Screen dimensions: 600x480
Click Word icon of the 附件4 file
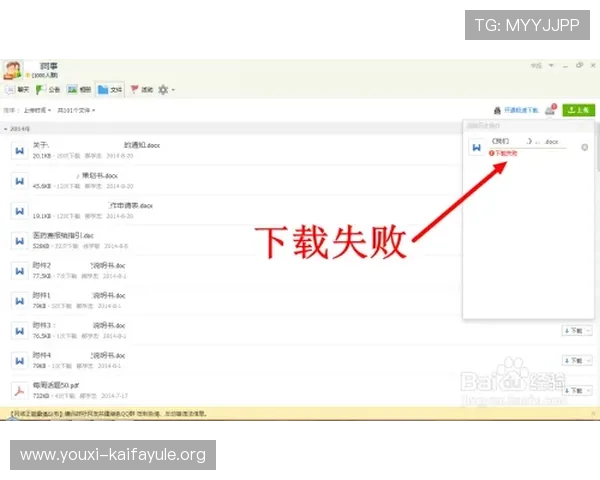(x=20, y=361)
